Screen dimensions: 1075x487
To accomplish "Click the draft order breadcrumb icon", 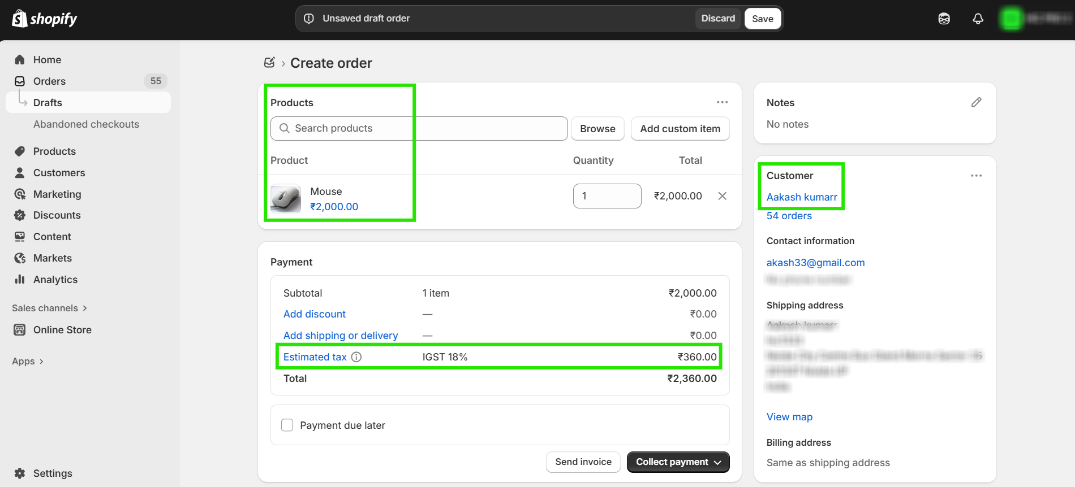I will pyautogui.click(x=269, y=63).
